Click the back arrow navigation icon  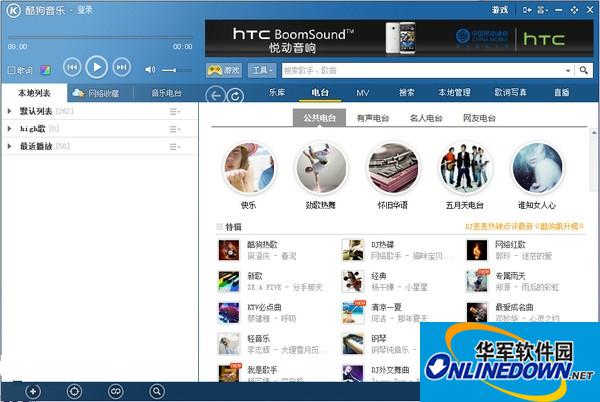pos(215,95)
